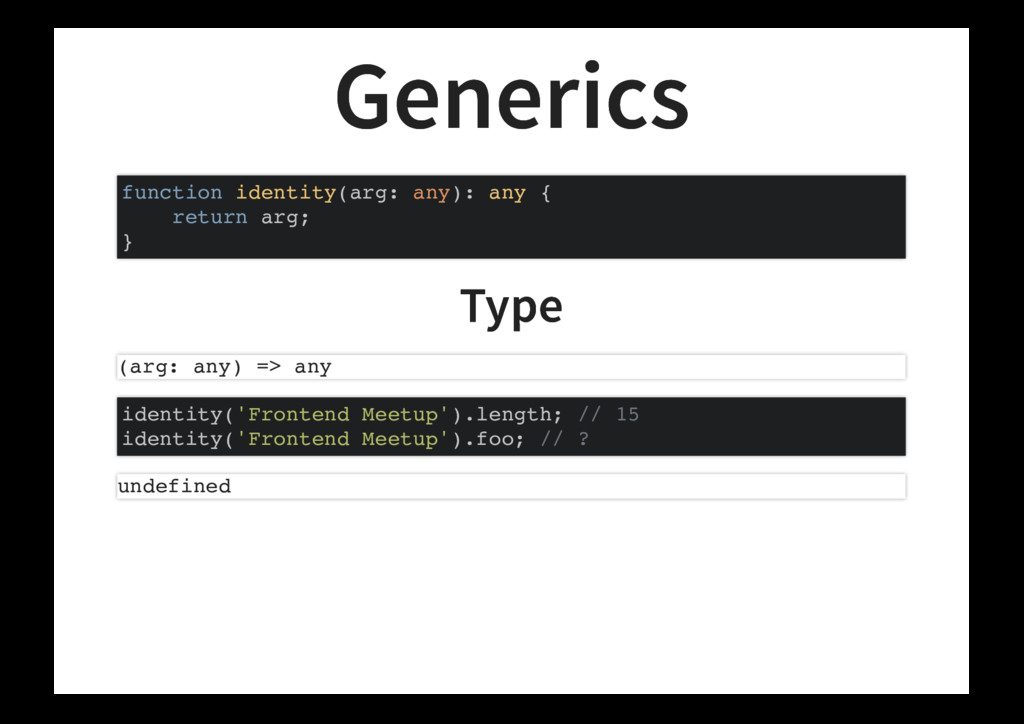Click the identity function name
This screenshot has height=724, width=1024.
point(285,193)
